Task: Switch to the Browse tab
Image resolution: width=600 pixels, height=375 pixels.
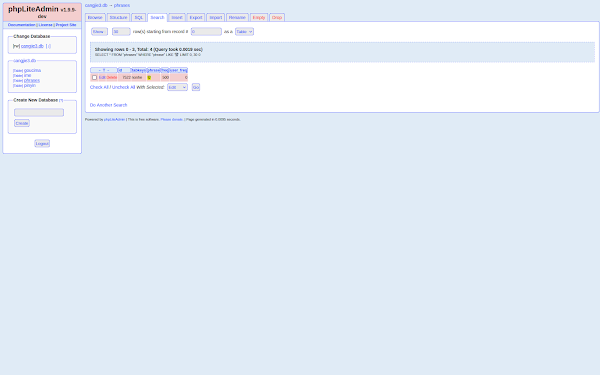Action: coord(95,18)
